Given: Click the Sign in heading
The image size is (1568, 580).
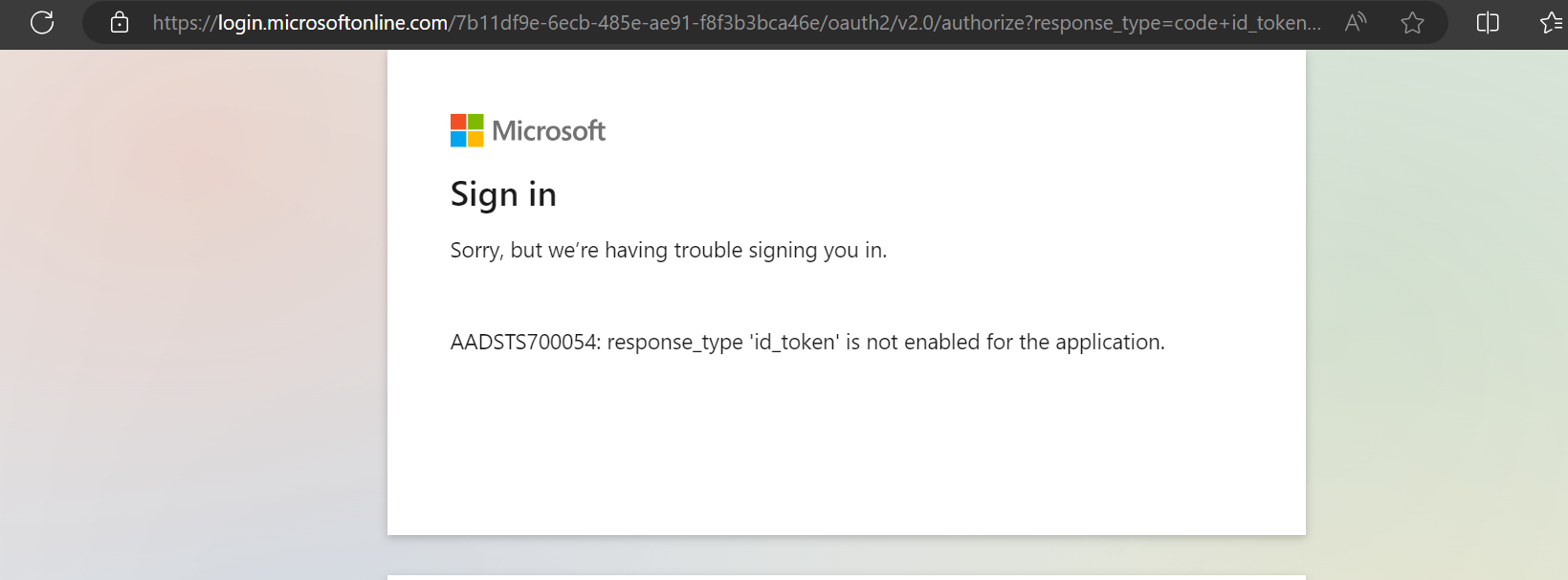Looking at the screenshot, I should pyautogui.click(x=503, y=194).
